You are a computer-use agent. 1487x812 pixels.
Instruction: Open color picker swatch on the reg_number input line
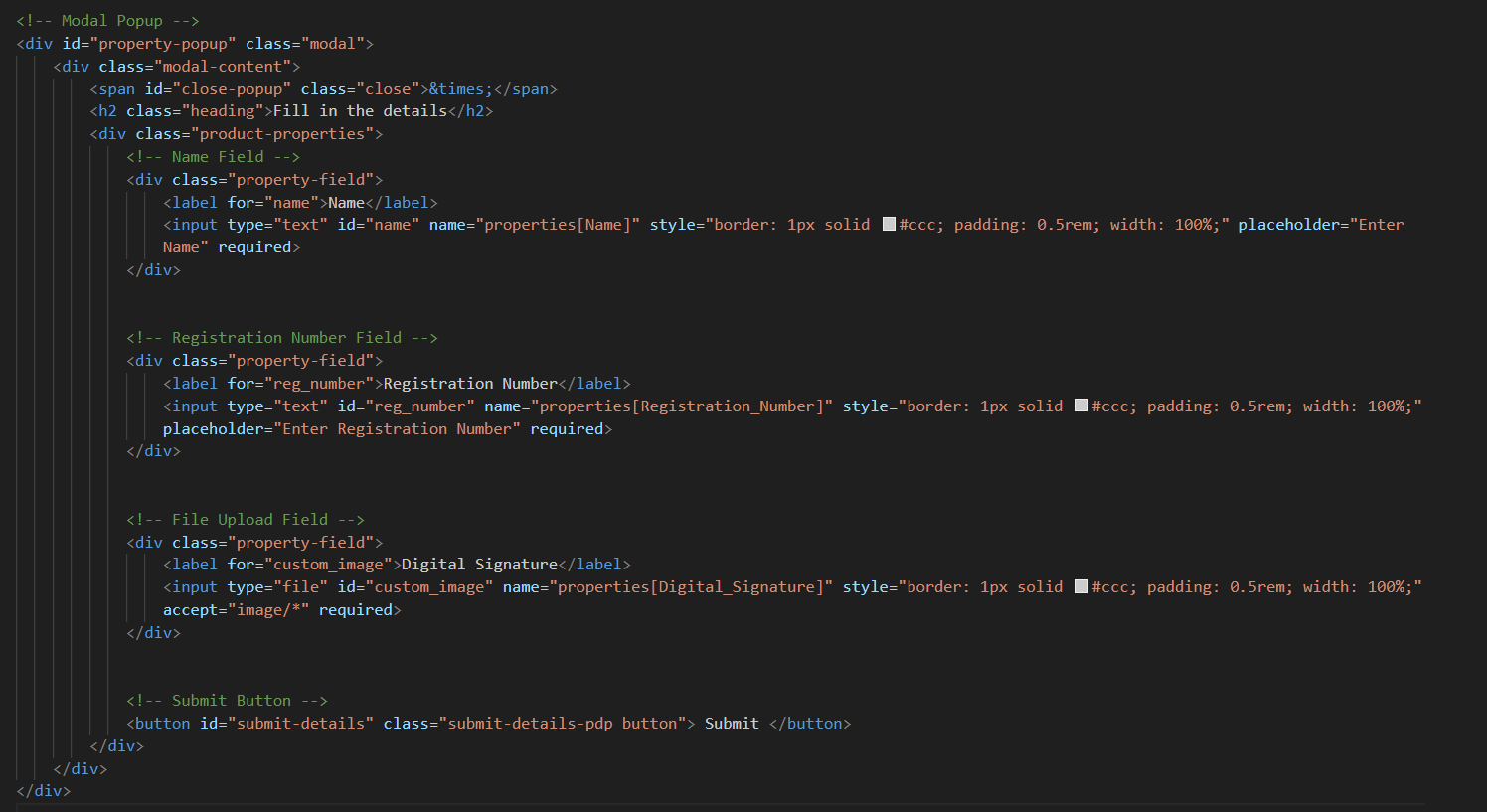tap(1081, 406)
